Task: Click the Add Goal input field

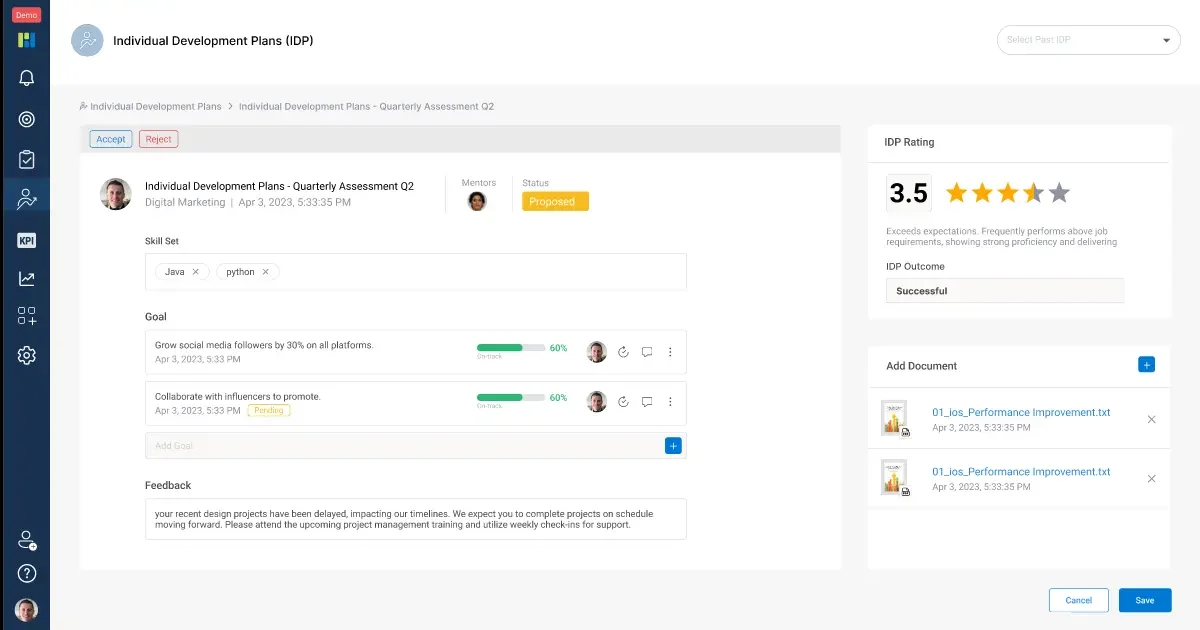Action: click(x=400, y=445)
